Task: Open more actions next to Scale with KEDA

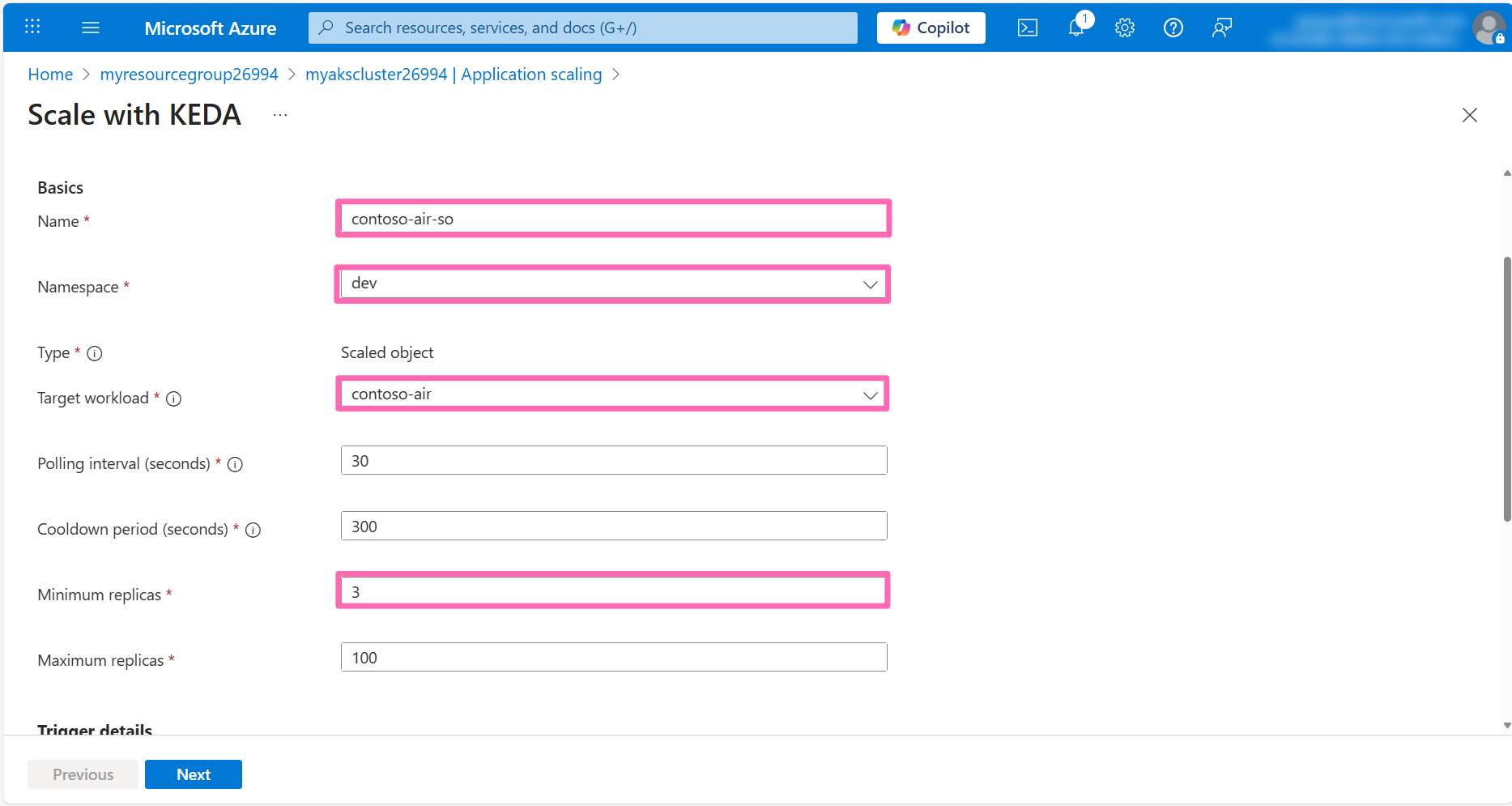Action: point(279,115)
